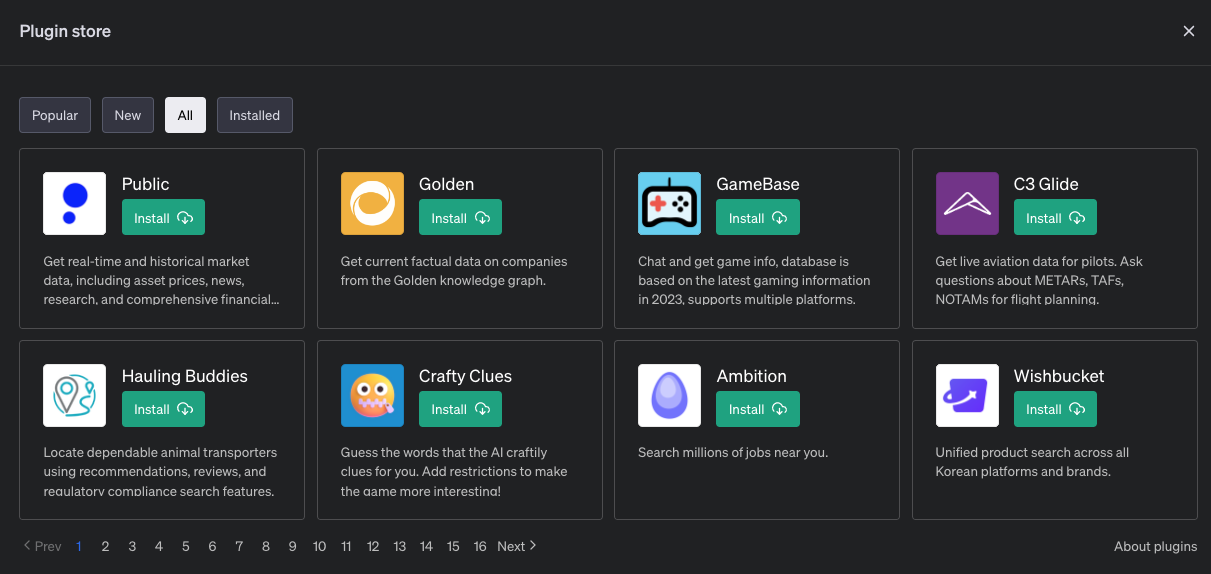
Task: Click the GameBase plugin title
Action: coord(758,184)
